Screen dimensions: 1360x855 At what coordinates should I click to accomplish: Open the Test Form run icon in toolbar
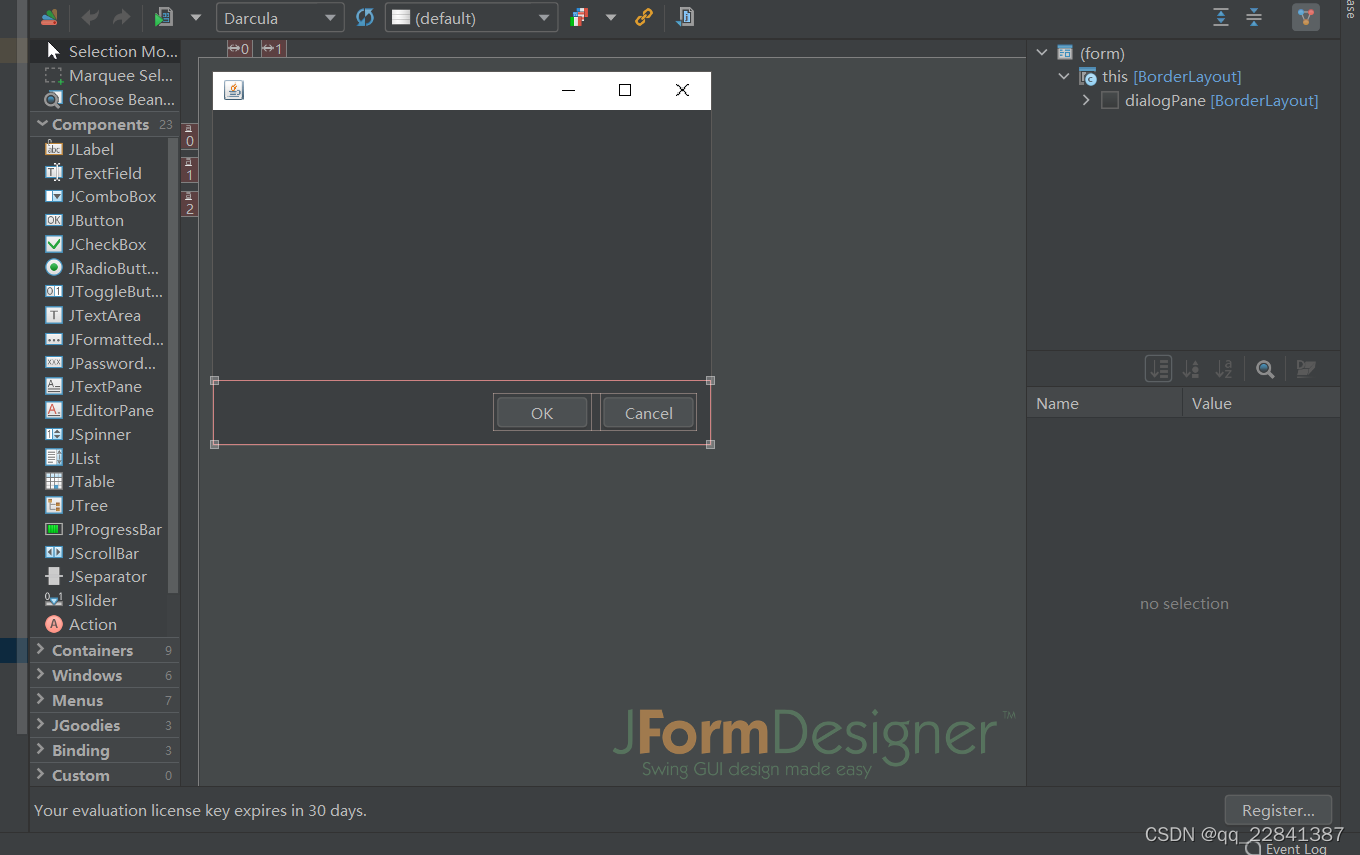pos(163,17)
